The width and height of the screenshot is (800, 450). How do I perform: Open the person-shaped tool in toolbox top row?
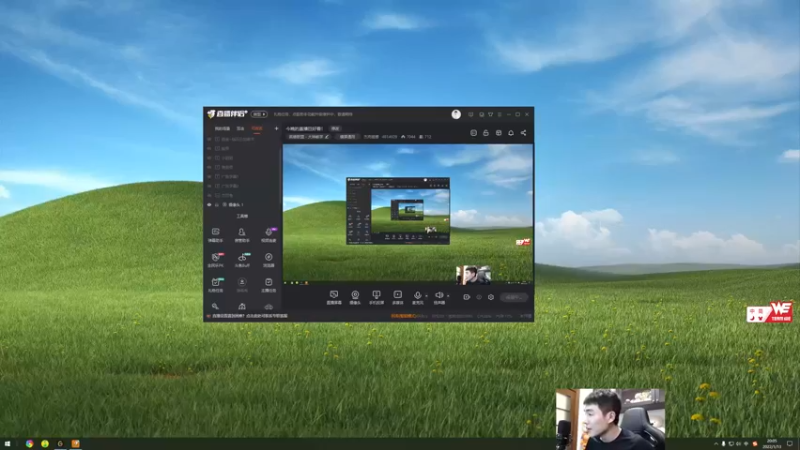click(x=242, y=235)
